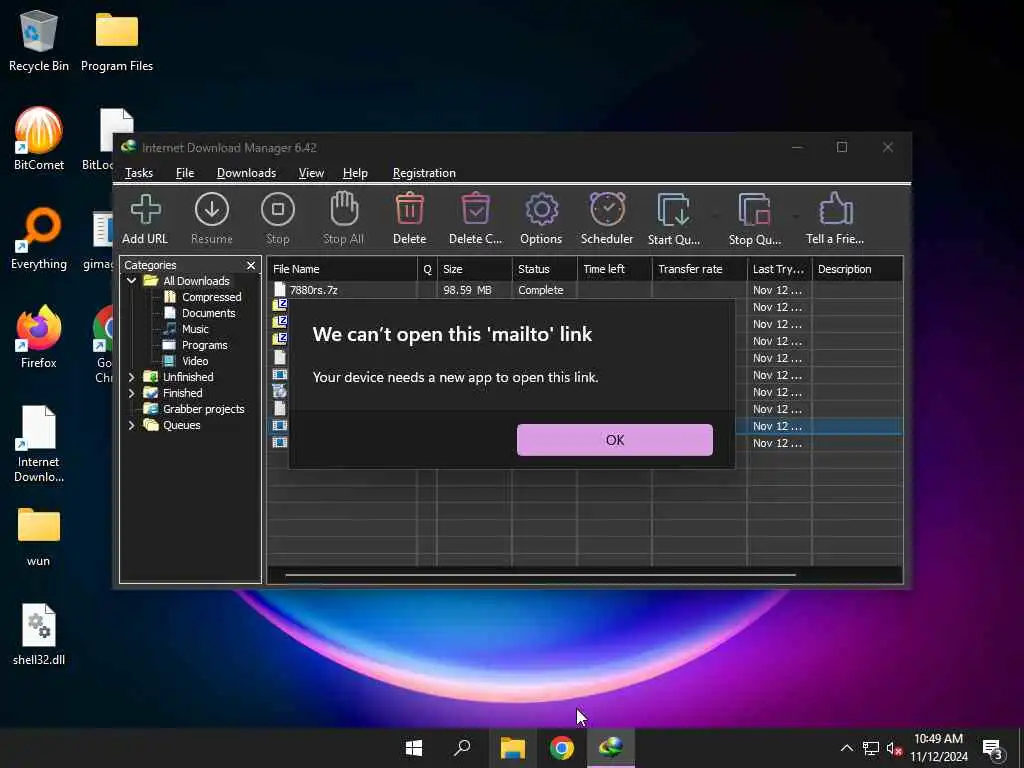Open the Downloads menu
Image resolution: width=1024 pixels, height=768 pixels.
point(246,173)
